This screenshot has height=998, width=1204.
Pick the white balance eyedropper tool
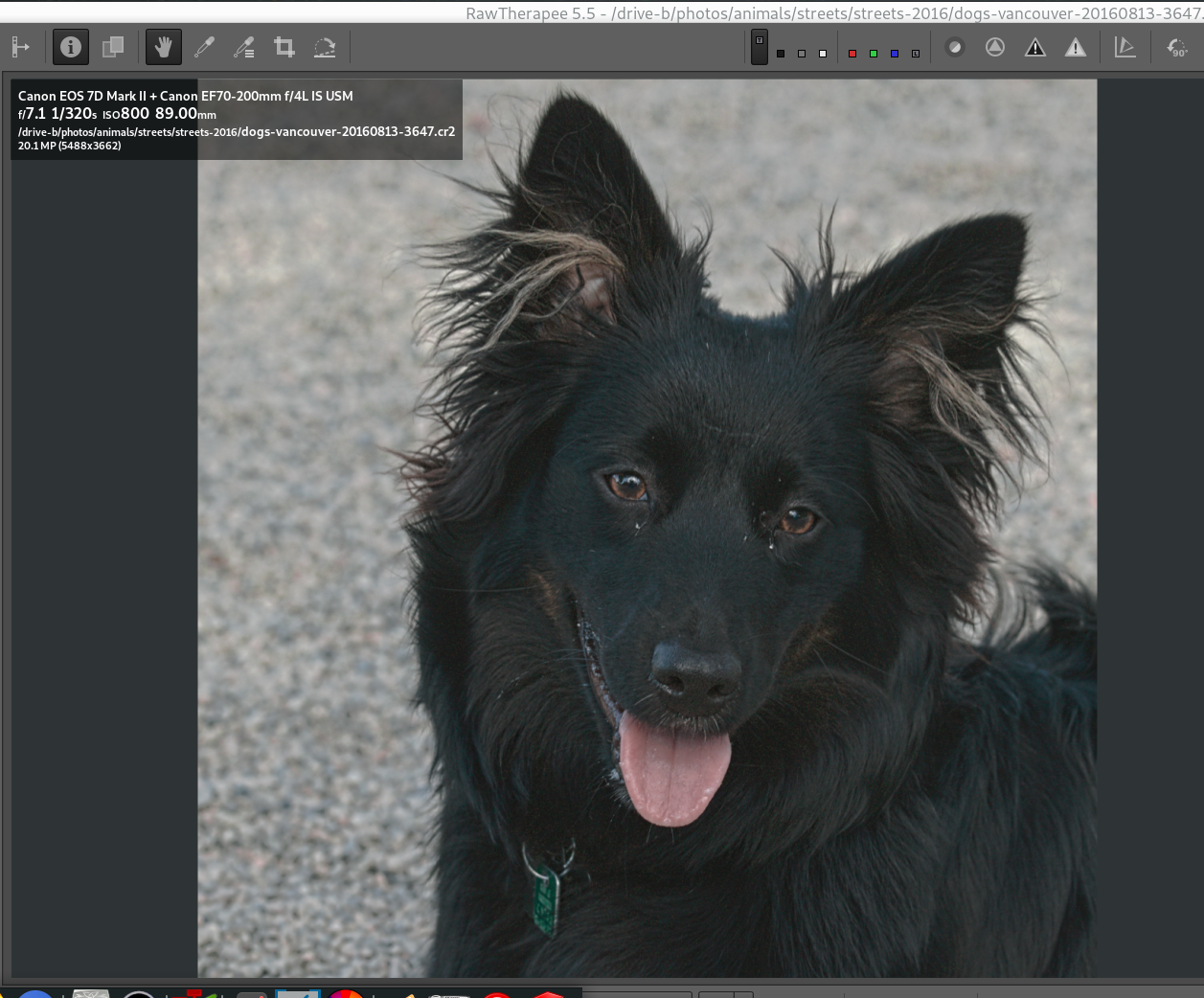pos(204,47)
